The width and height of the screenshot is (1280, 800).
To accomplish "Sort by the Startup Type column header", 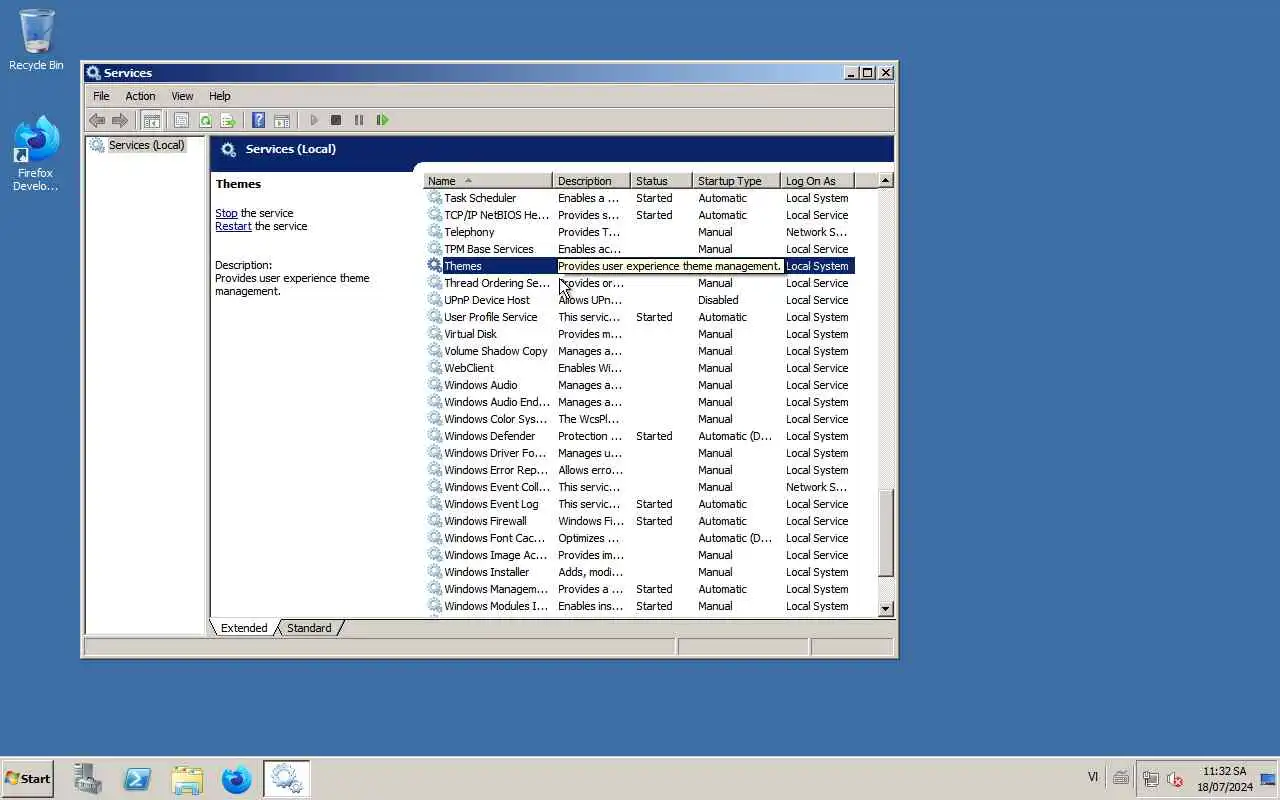I will [x=736, y=181].
